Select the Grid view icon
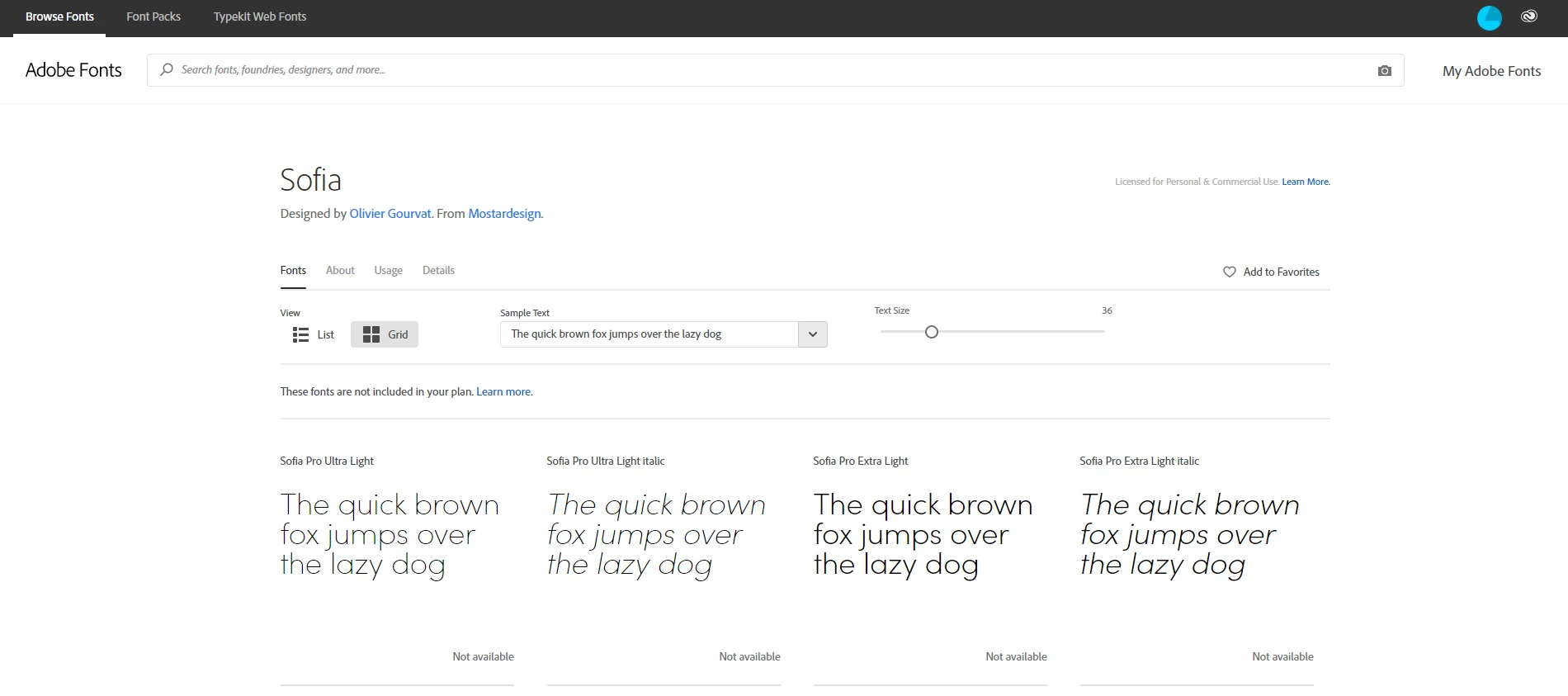Screen dimensions: 1568x696 (371, 334)
